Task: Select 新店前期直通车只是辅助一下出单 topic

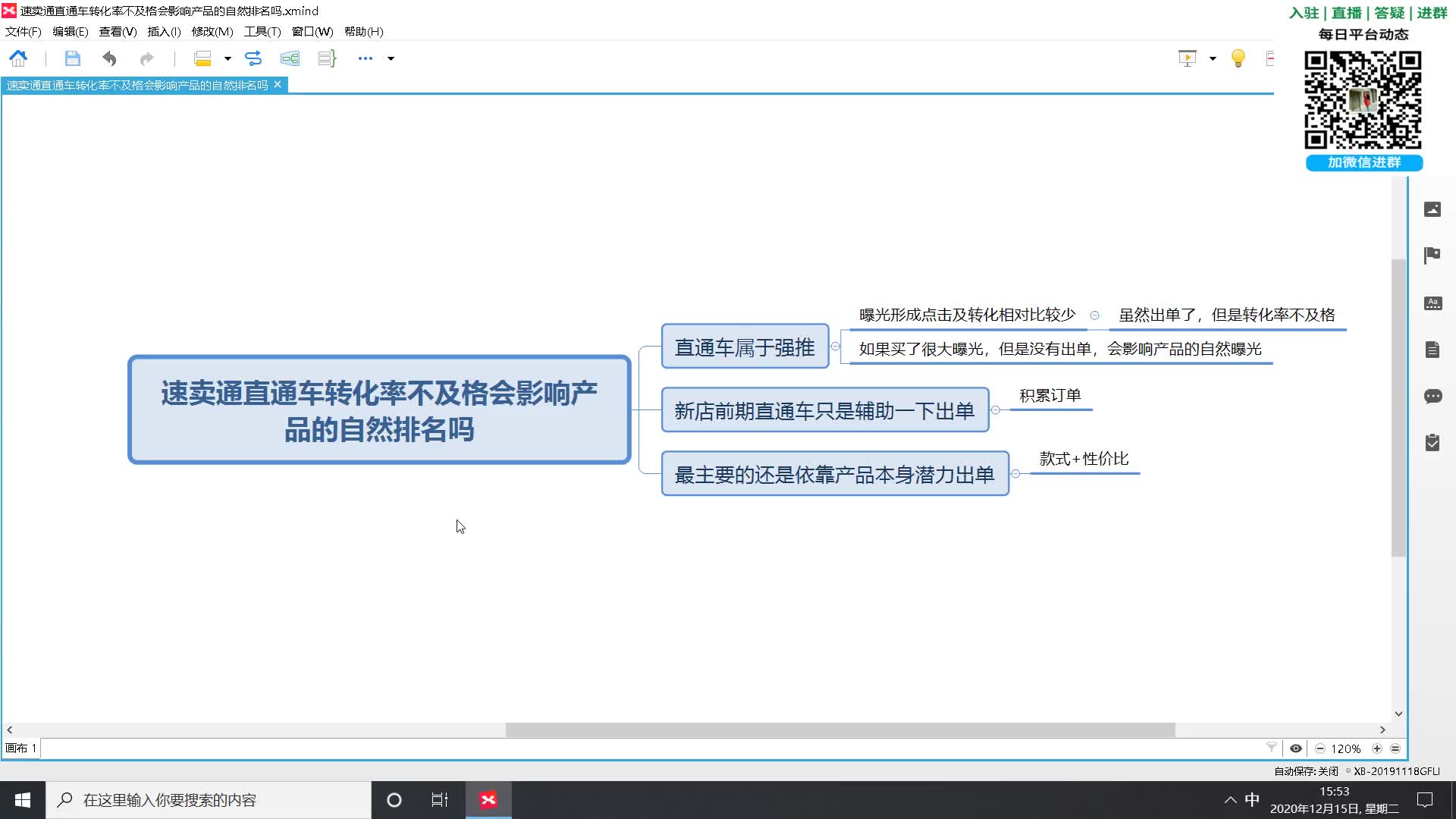Action: pos(825,410)
